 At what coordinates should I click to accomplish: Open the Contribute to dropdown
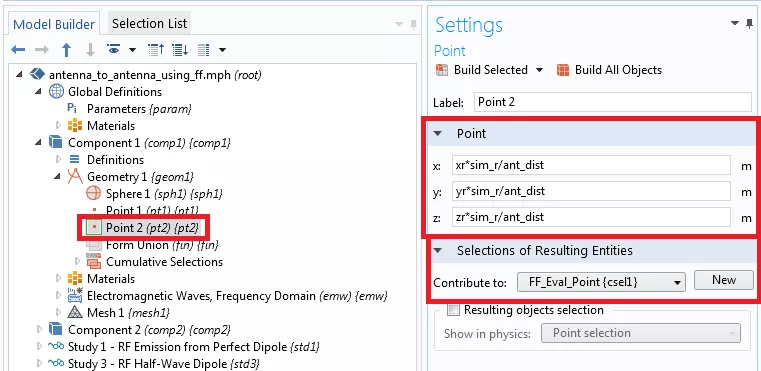(x=601, y=282)
